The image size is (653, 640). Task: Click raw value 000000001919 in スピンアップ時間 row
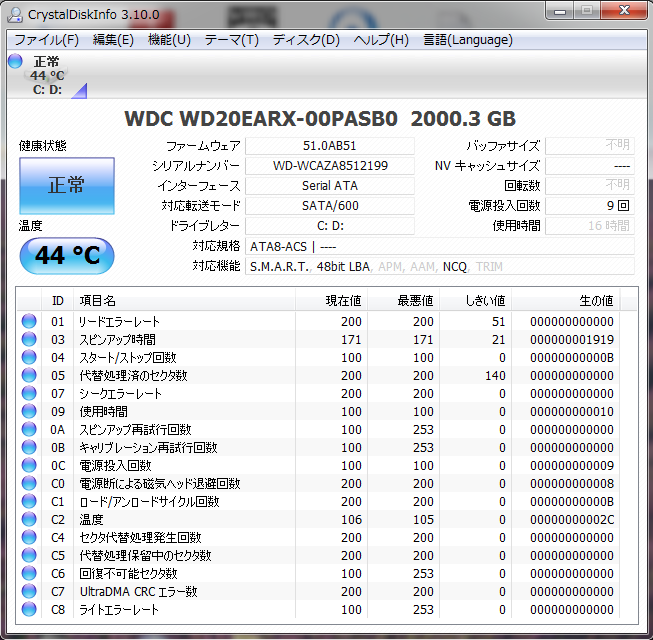pos(572,340)
